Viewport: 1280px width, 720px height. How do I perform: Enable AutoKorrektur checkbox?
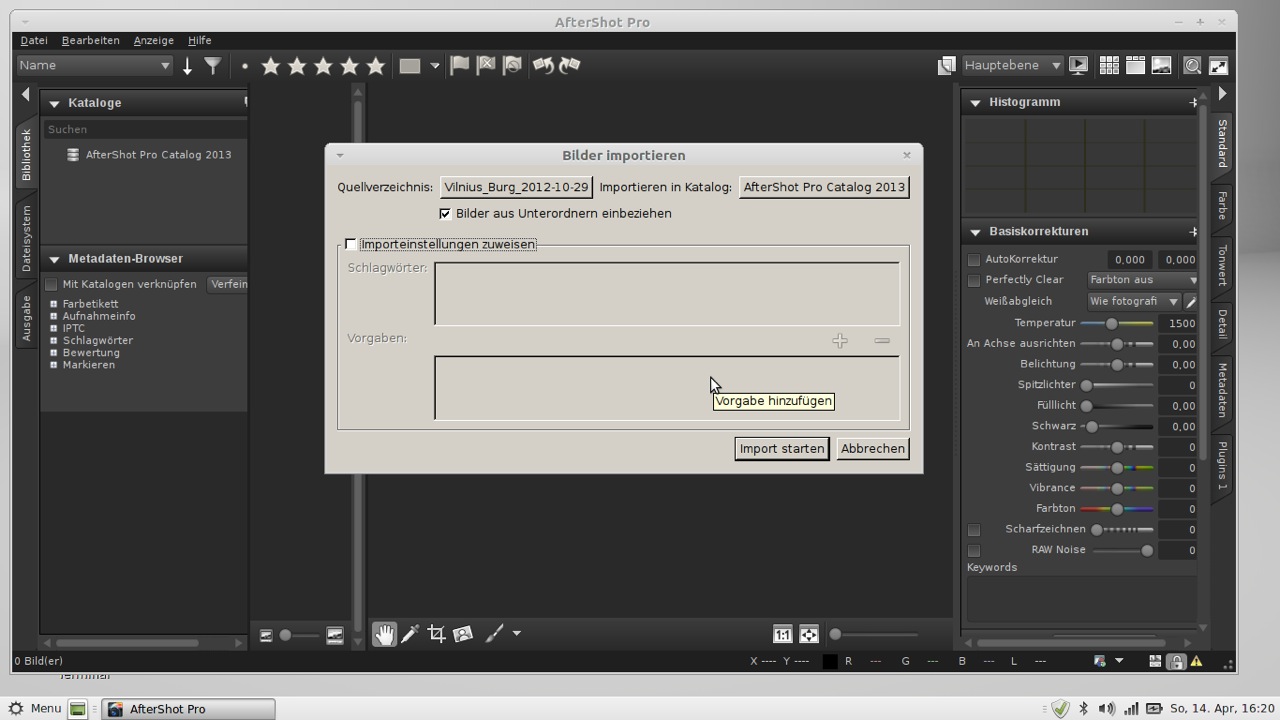point(974,259)
